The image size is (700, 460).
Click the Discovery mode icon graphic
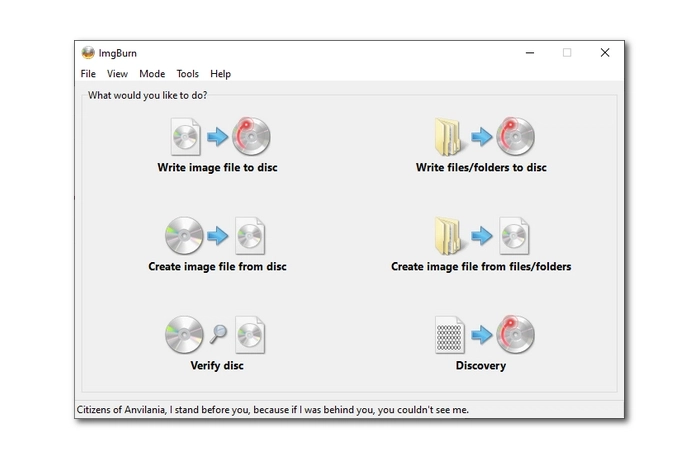(484, 335)
